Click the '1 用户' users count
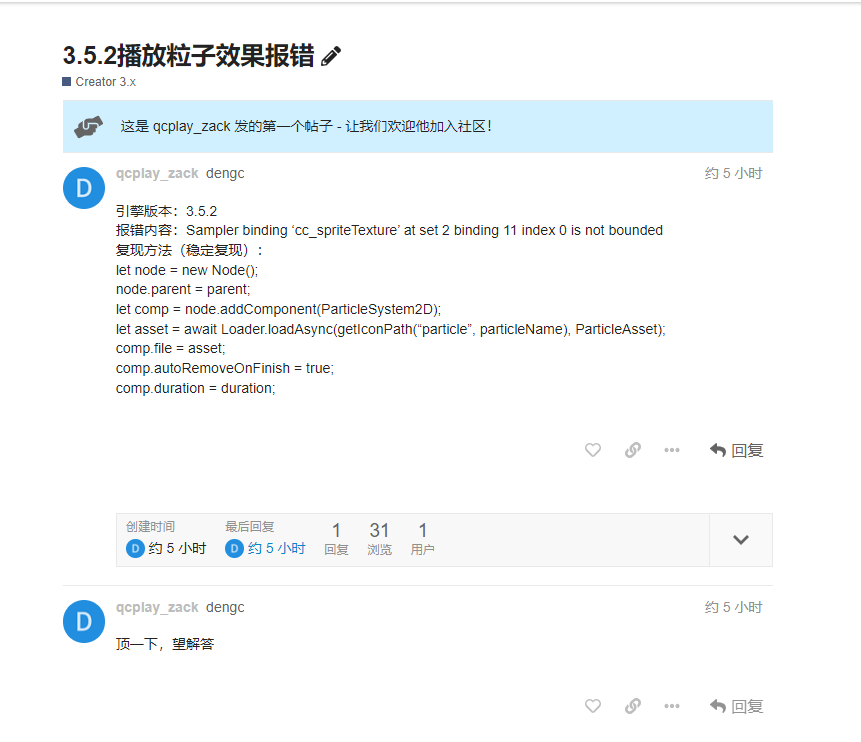This screenshot has width=861, height=742. coord(422,539)
